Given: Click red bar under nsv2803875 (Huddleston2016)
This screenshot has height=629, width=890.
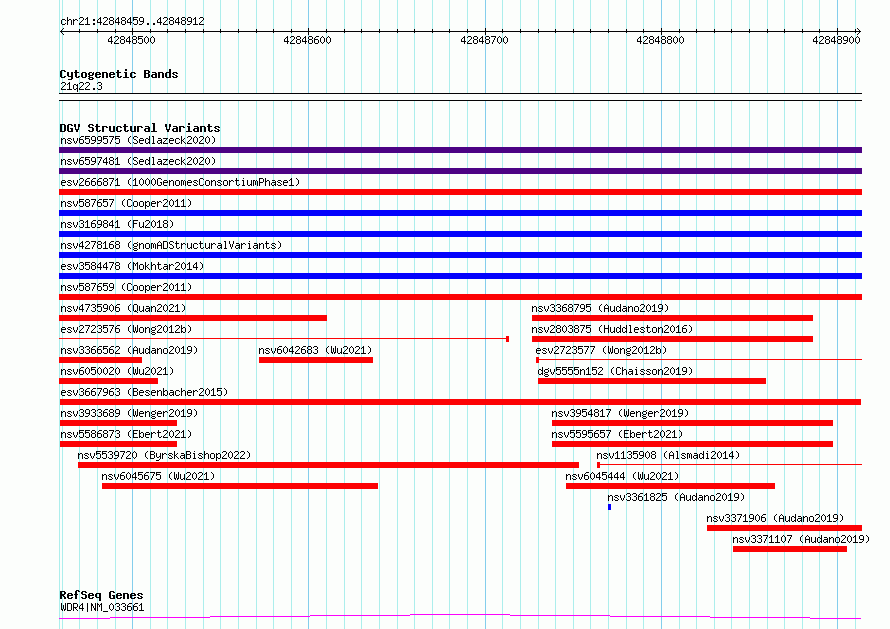Looking at the screenshot, I should pos(672,339).
